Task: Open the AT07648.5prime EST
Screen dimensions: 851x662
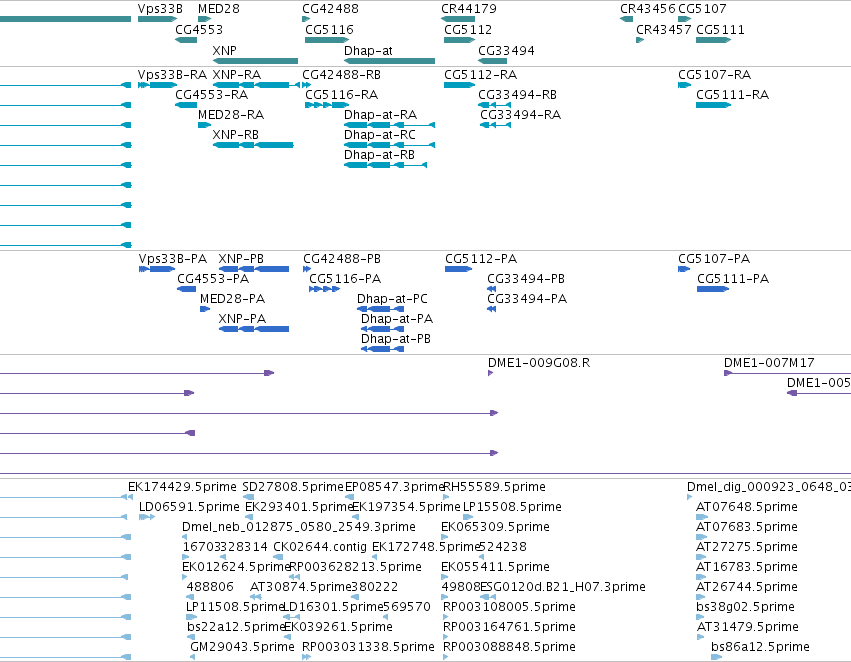Action: tap(702, 517)
